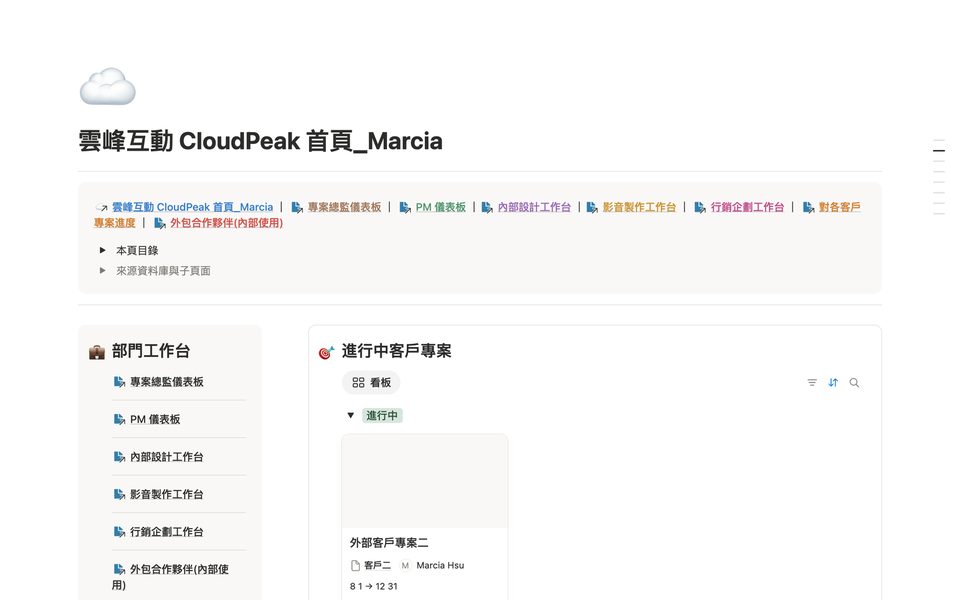Open the filter icon in 進行中客戶專案
The height and width of the screenshot is (600, 960).
click(x=812, y=383)
